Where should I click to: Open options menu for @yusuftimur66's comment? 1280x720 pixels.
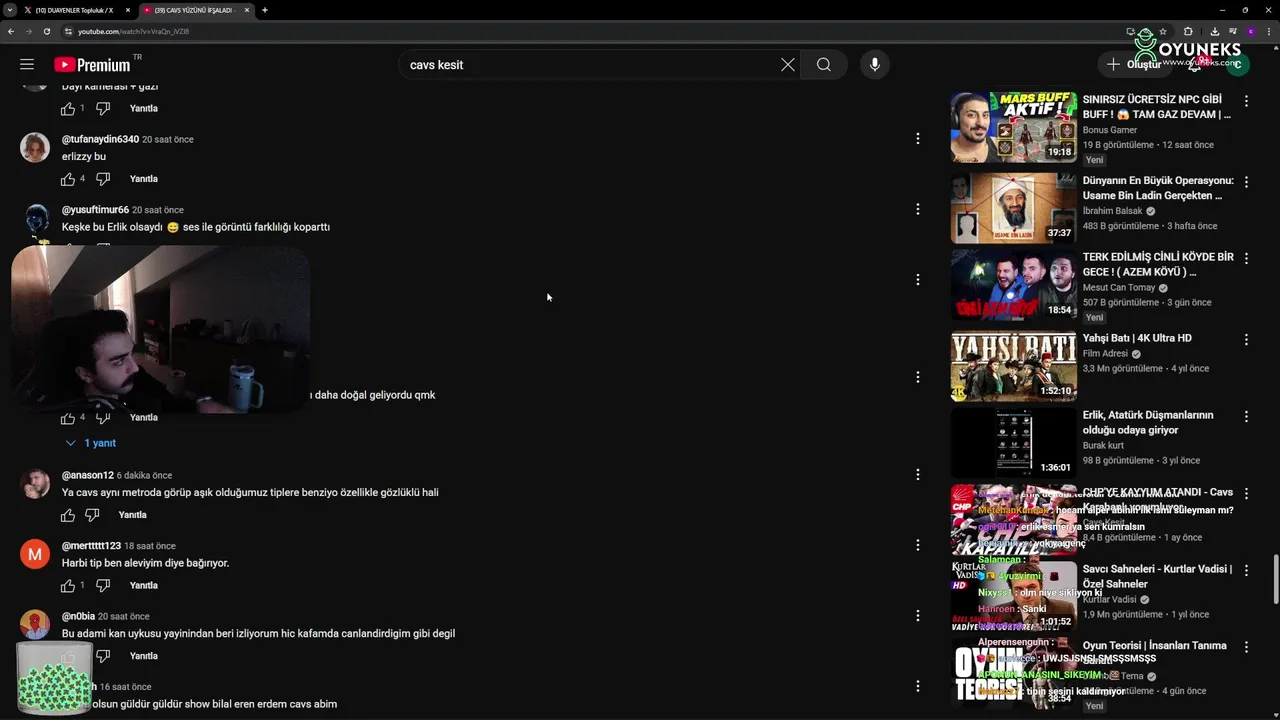pos(917,209)
